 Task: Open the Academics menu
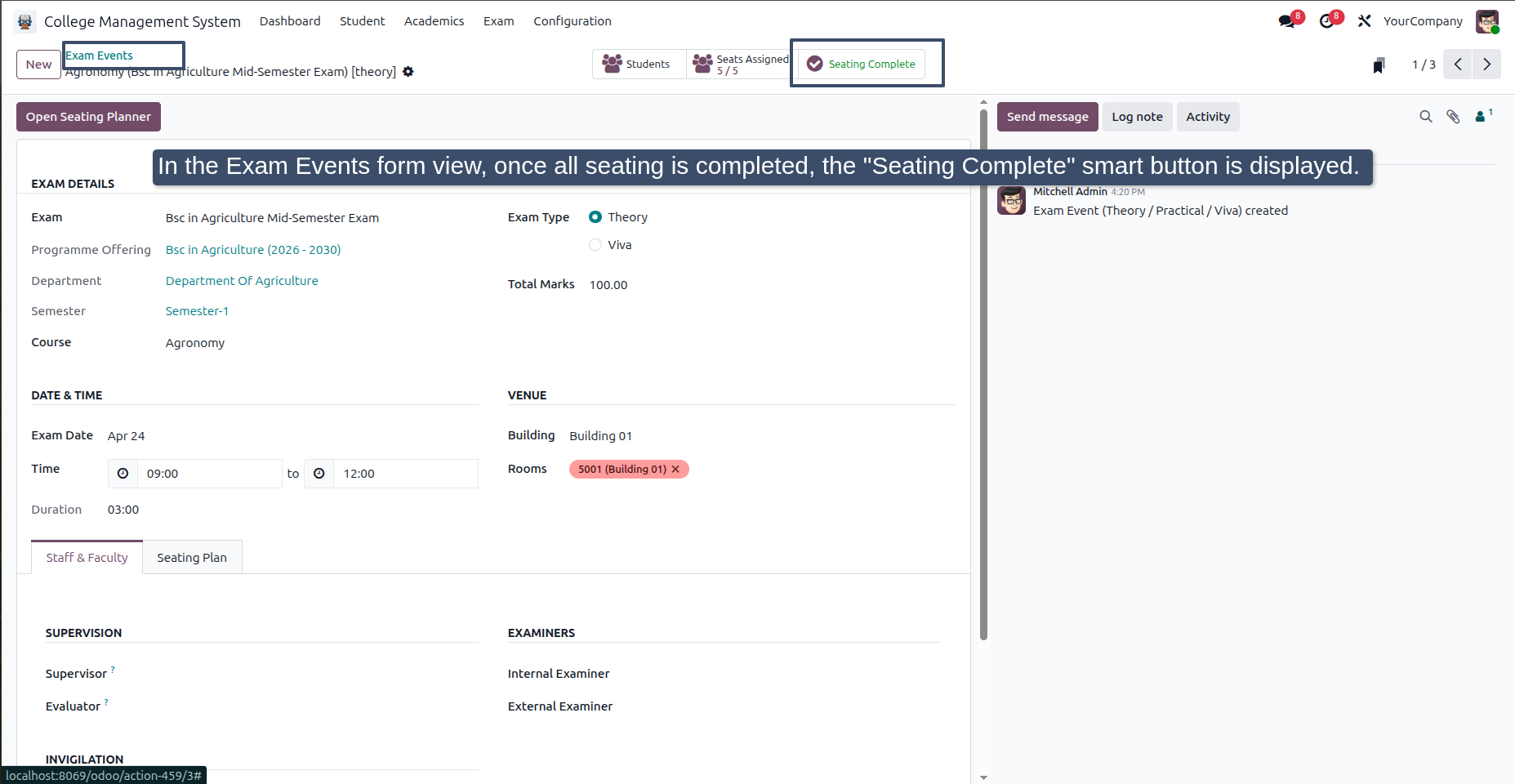434,21
